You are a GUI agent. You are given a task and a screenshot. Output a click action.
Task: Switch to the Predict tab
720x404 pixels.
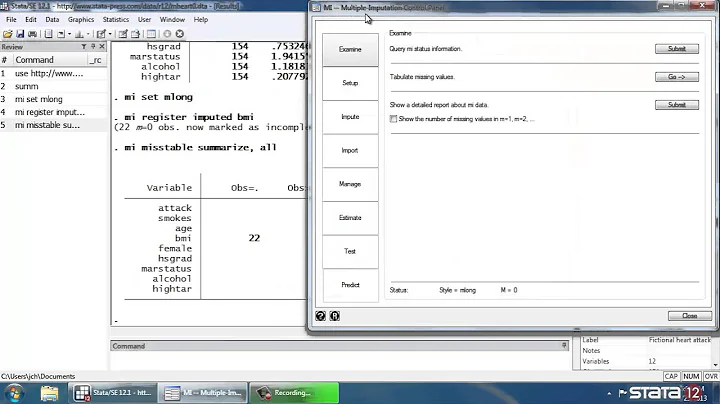[x=350, y=285]
